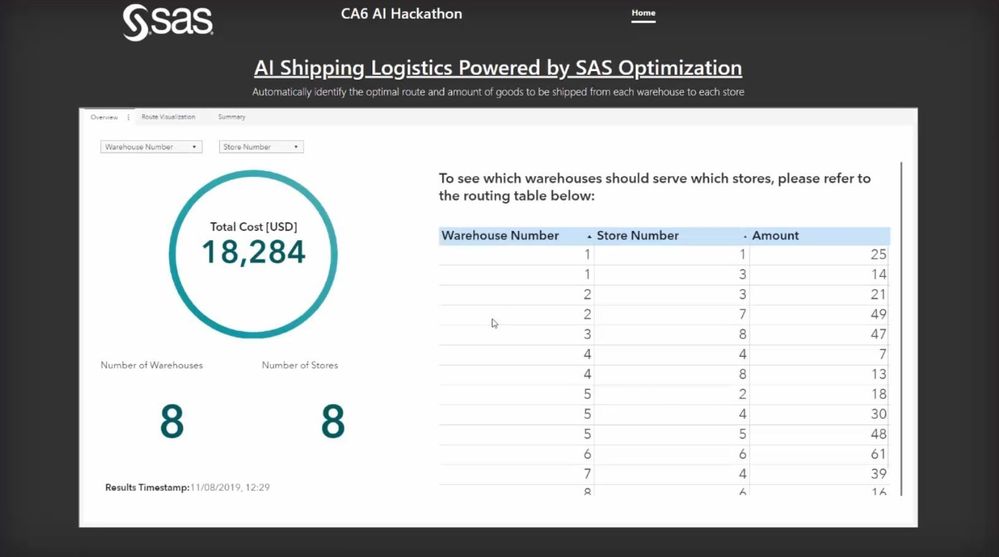
Task: Switch to the Summary tab
Action: pyautogui.click(x=231, y=117)
